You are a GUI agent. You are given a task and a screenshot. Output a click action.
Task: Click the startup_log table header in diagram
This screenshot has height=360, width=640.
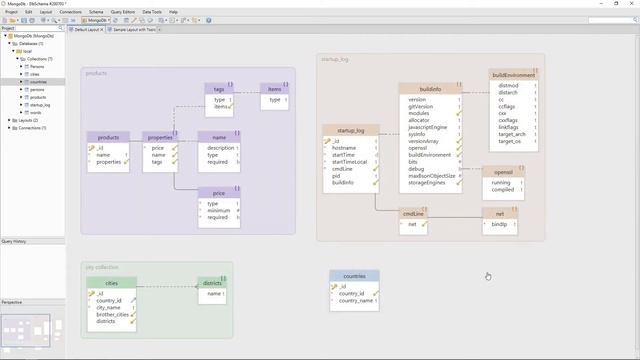click(351, 131)
